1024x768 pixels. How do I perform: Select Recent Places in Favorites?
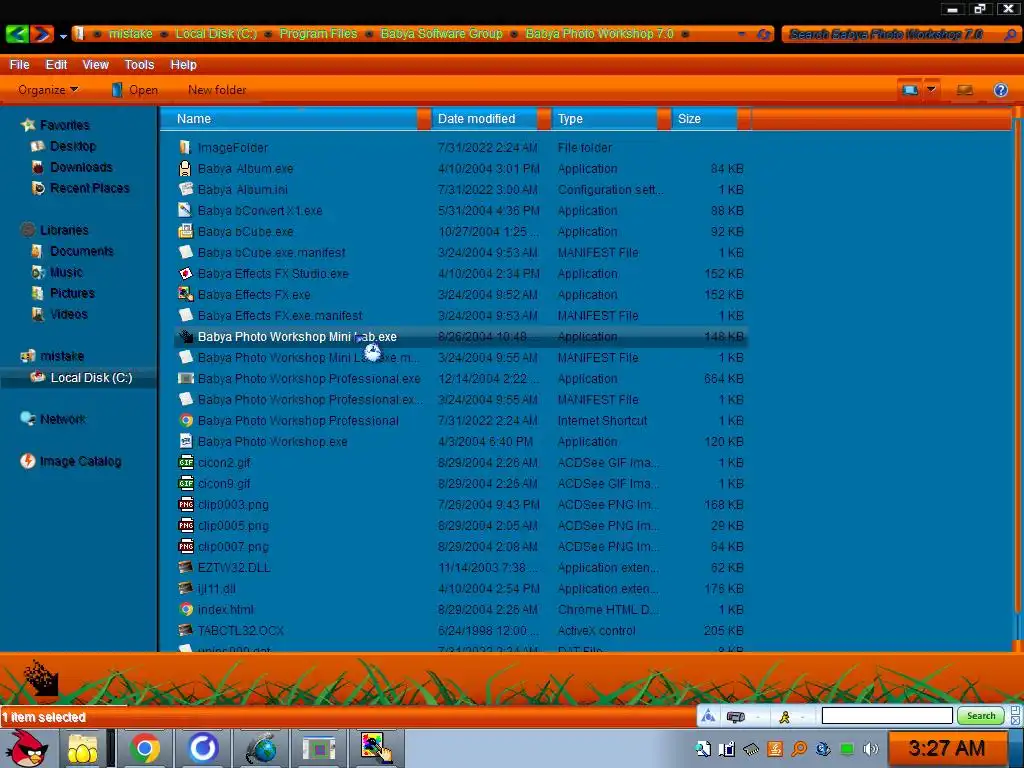89,188
